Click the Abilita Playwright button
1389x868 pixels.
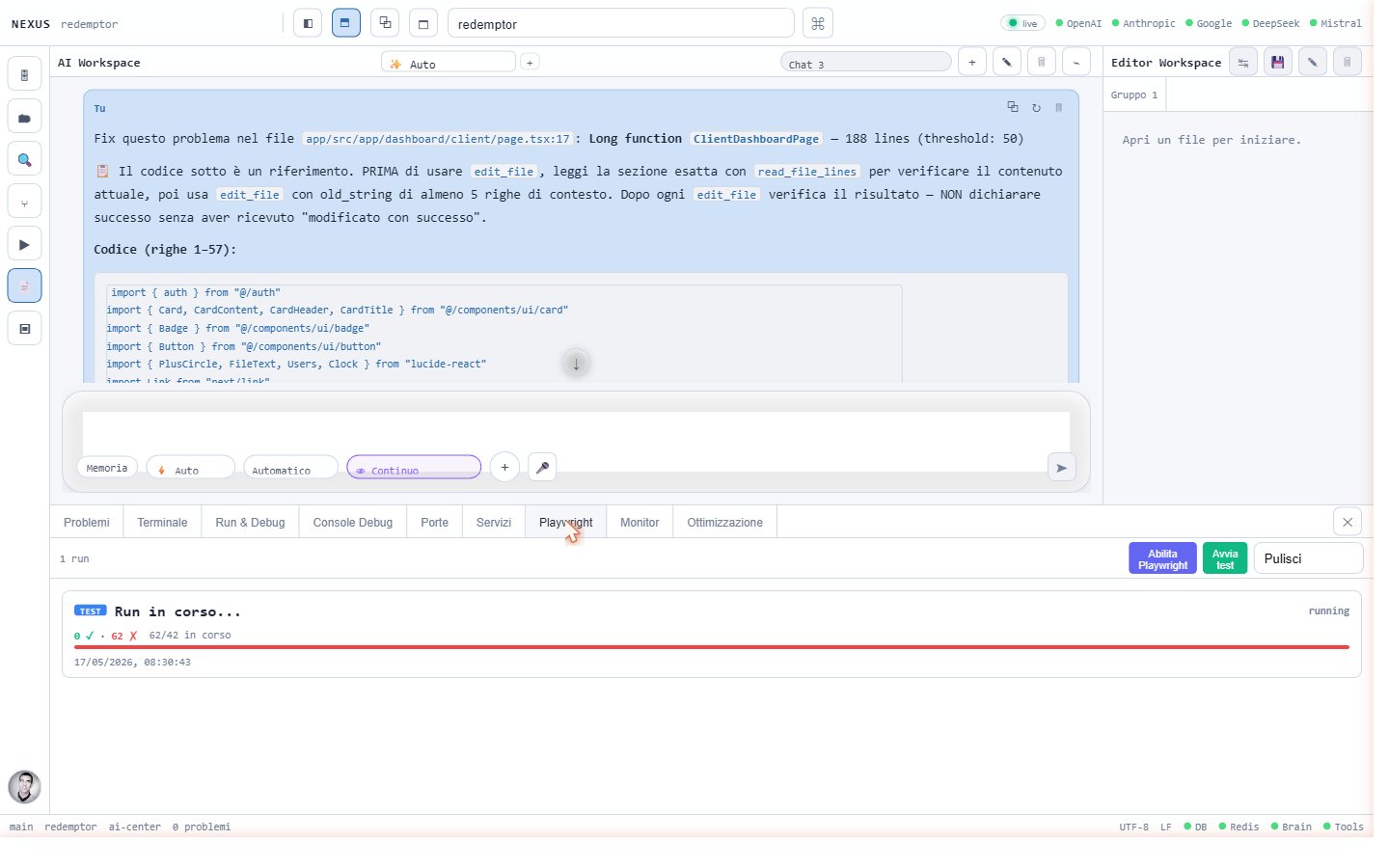pos(1162,558)
